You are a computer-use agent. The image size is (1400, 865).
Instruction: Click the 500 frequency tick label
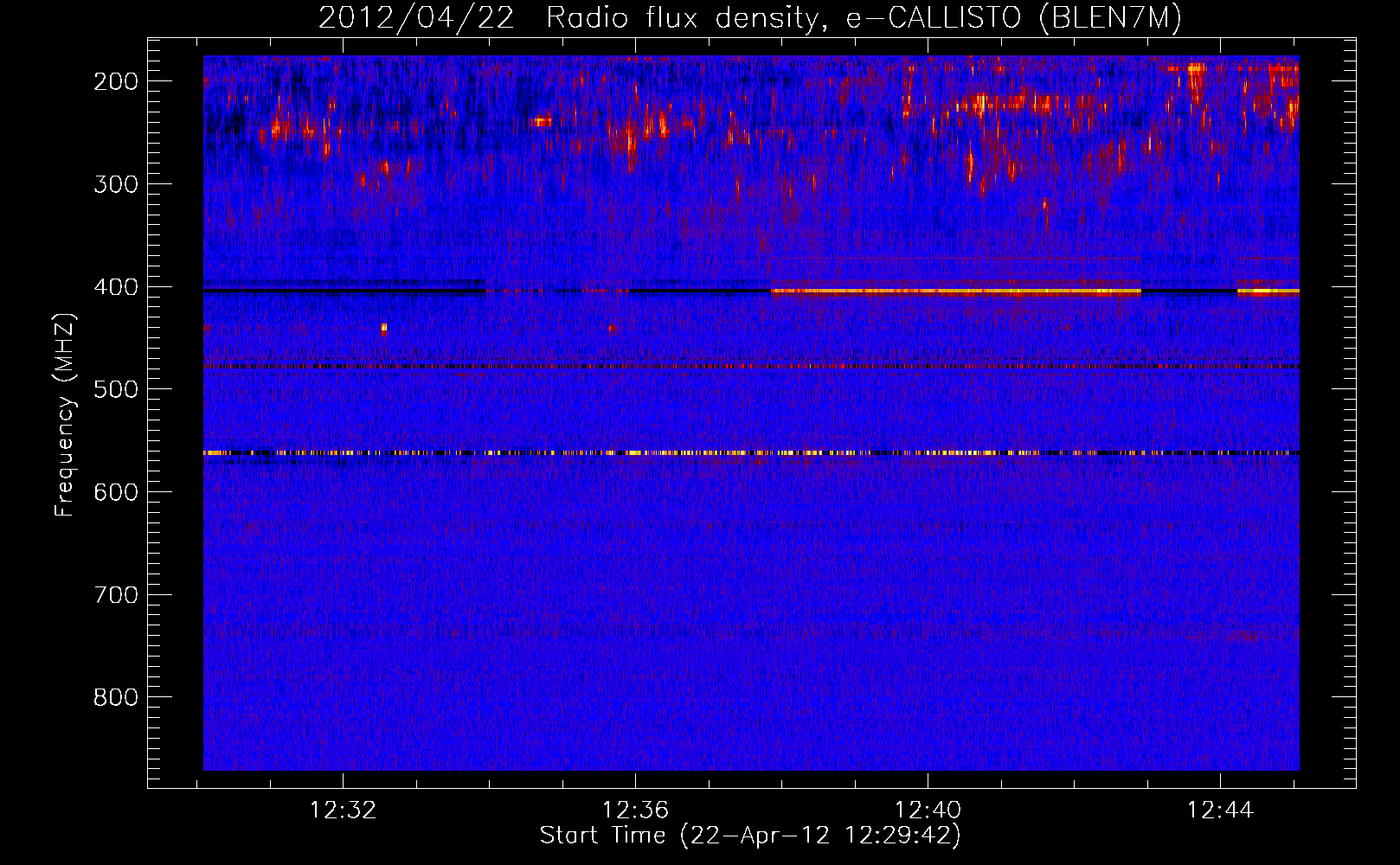116,389
